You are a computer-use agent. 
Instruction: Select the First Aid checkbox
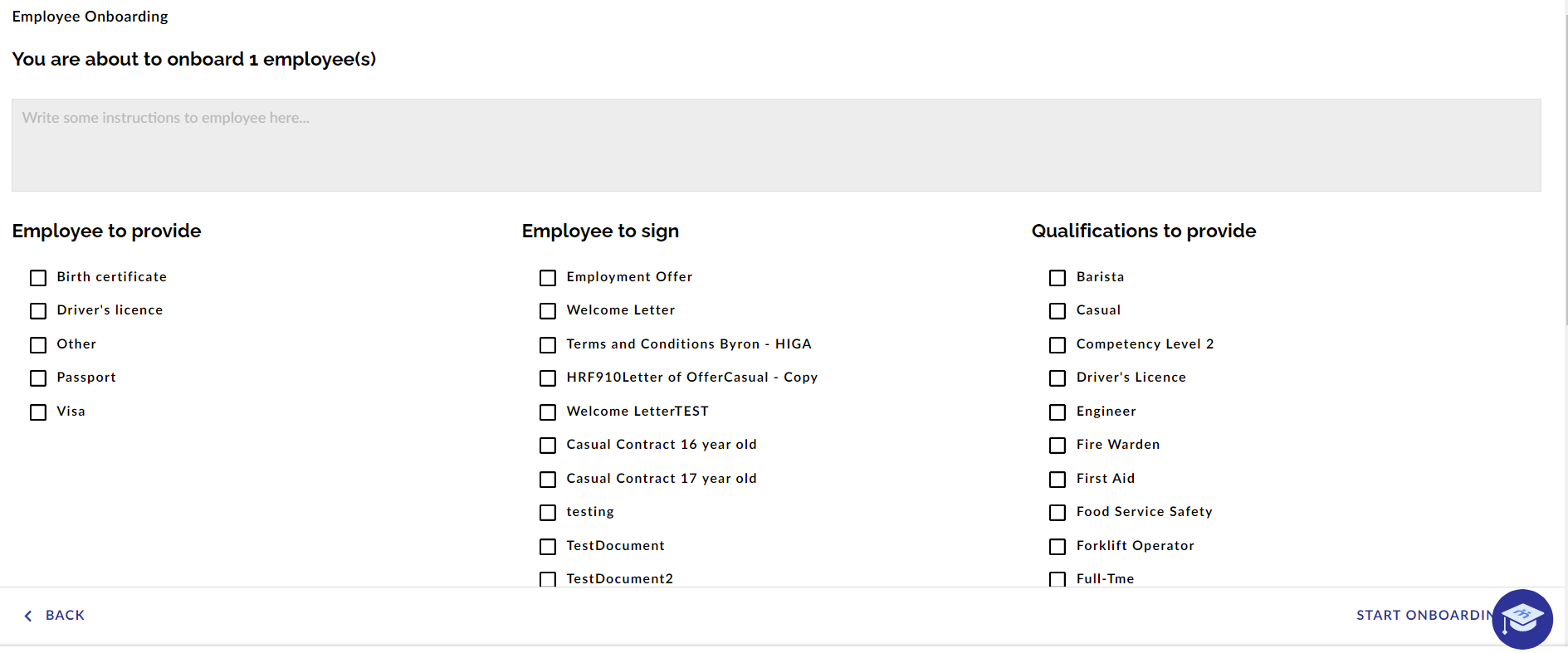[x=1058, y=480]
